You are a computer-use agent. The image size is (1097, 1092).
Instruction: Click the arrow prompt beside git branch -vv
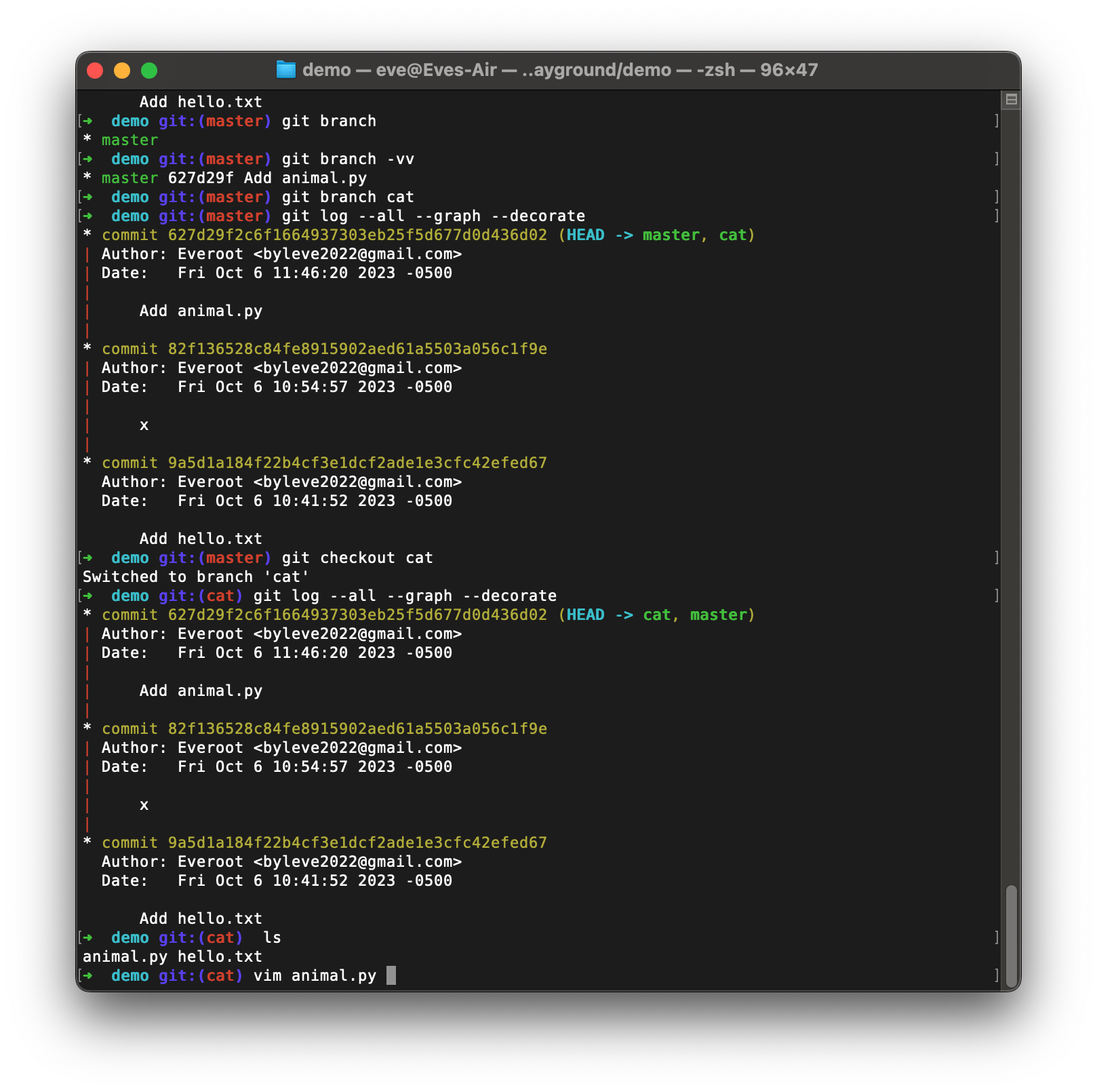pyautogui.click(x=88, y=159)
